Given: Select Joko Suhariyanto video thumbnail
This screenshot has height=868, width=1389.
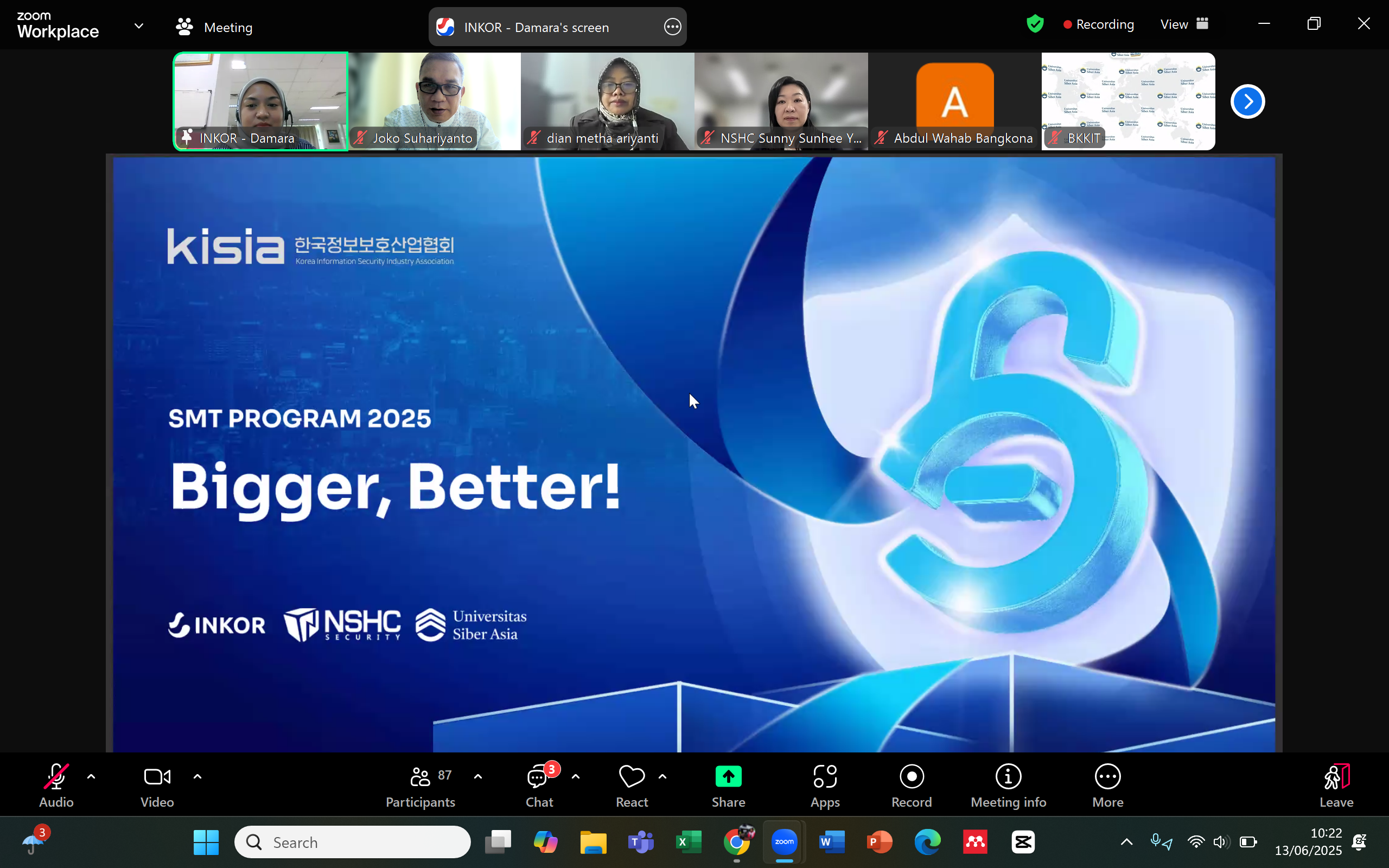Looking at the screenshot, I should click(x=435, y=101).
